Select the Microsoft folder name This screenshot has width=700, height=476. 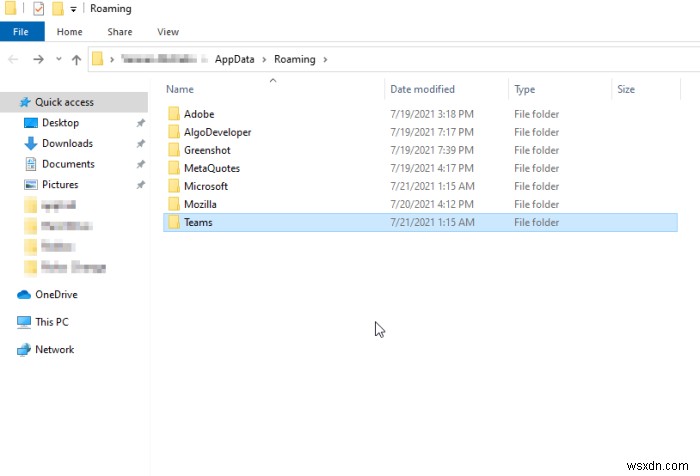[206, 186]
